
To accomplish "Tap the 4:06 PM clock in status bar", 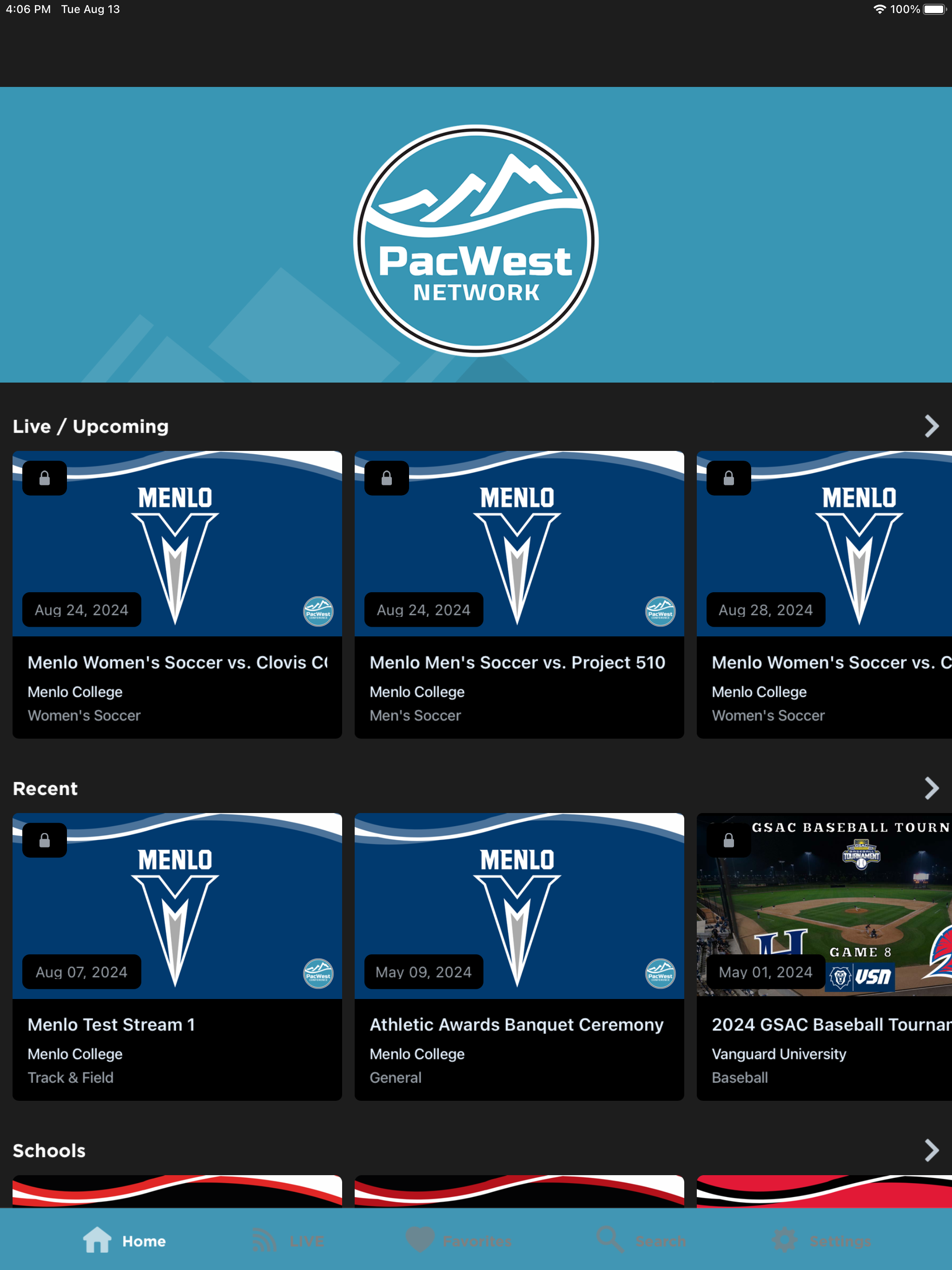I will tap(28, 9).
